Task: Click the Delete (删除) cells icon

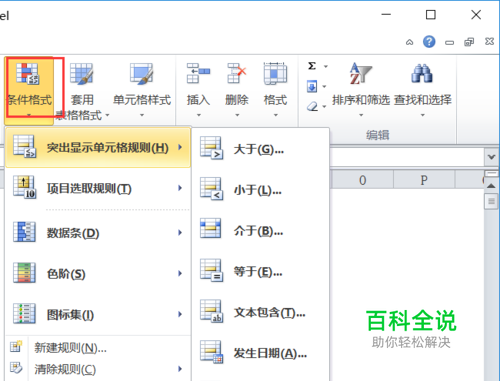Action: coord(237,73)
